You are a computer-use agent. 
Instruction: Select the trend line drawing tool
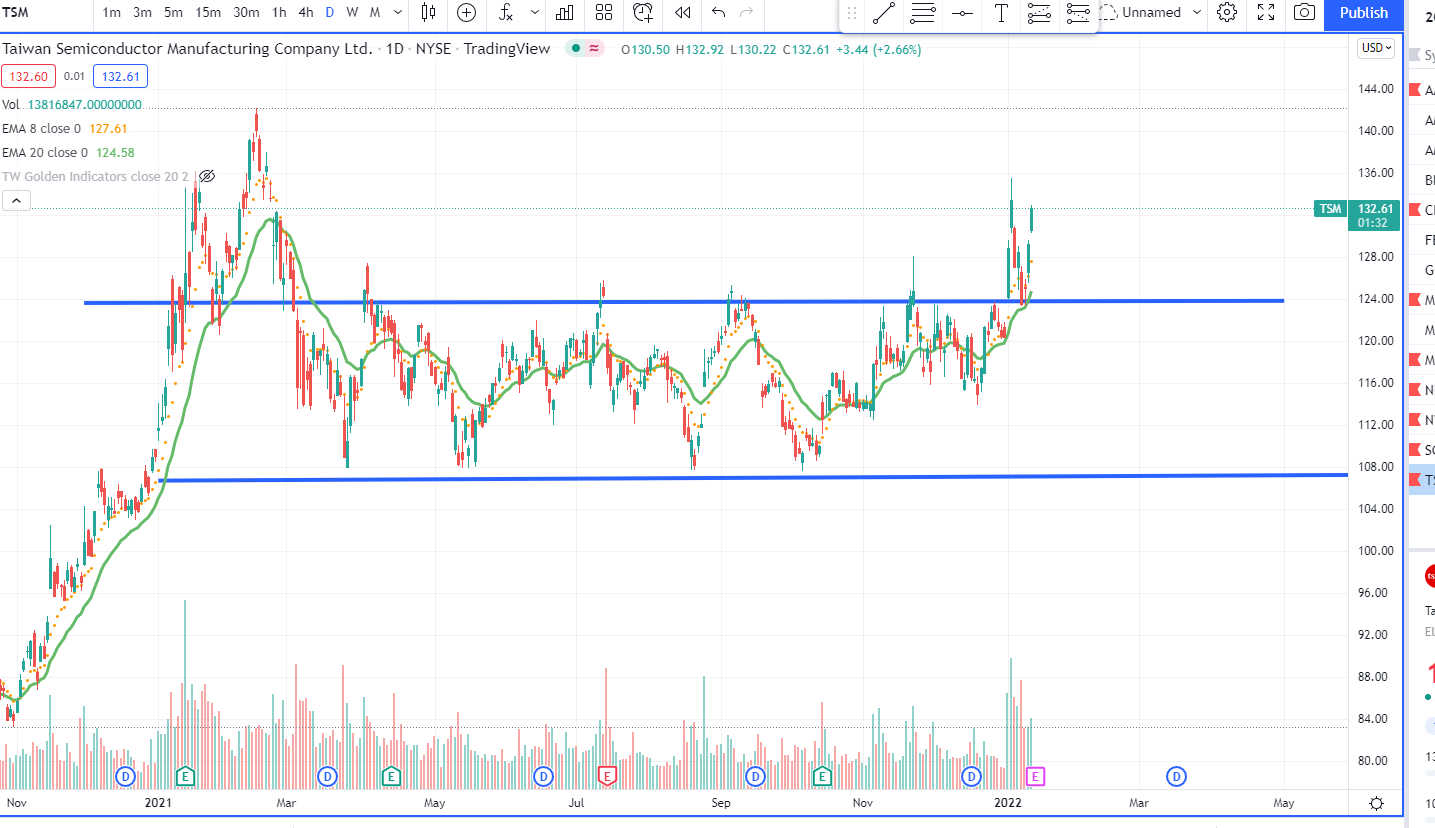[884, 13]
